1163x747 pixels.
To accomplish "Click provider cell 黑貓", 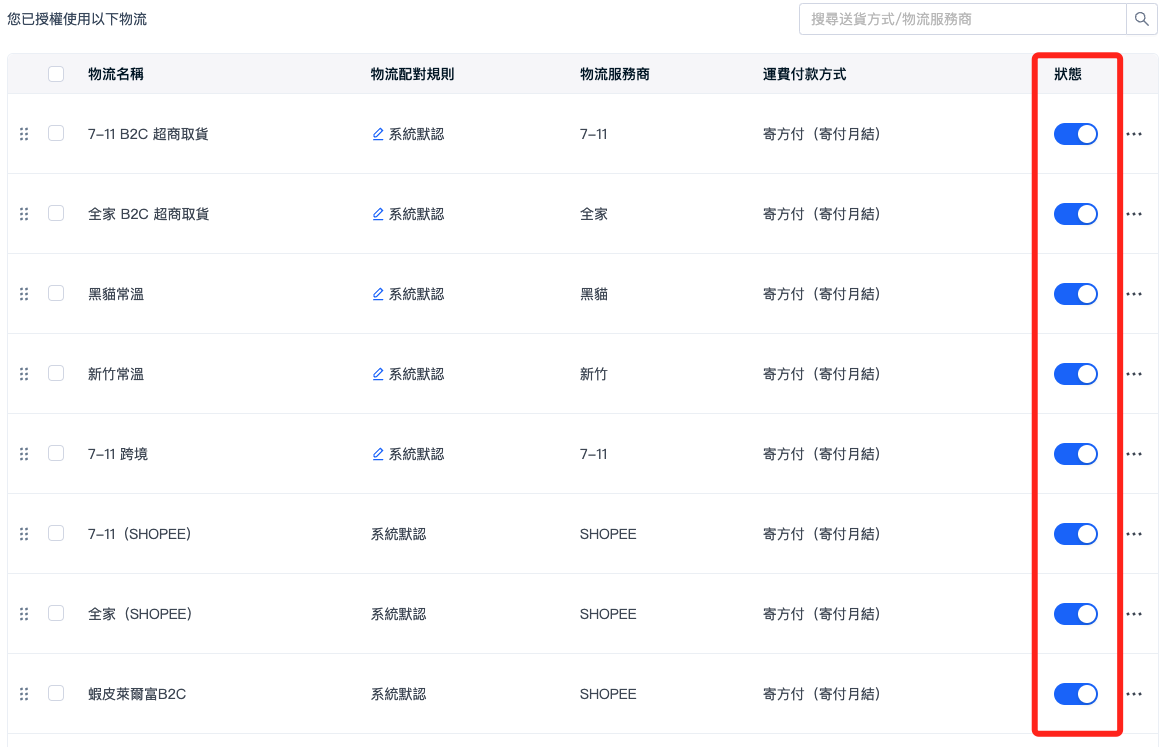I will coord(594,294).
